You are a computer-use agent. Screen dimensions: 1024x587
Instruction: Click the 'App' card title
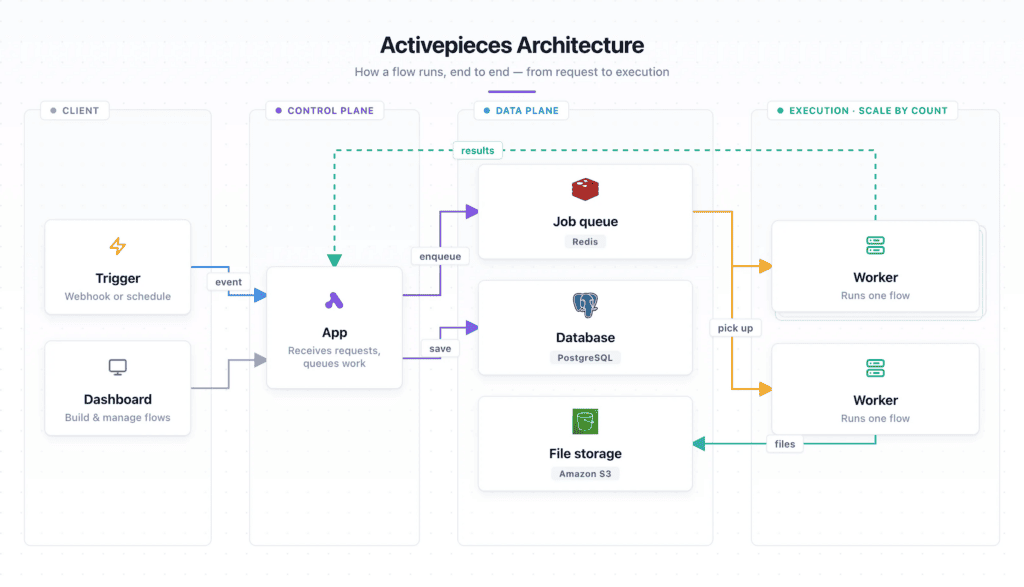point(334,332)
